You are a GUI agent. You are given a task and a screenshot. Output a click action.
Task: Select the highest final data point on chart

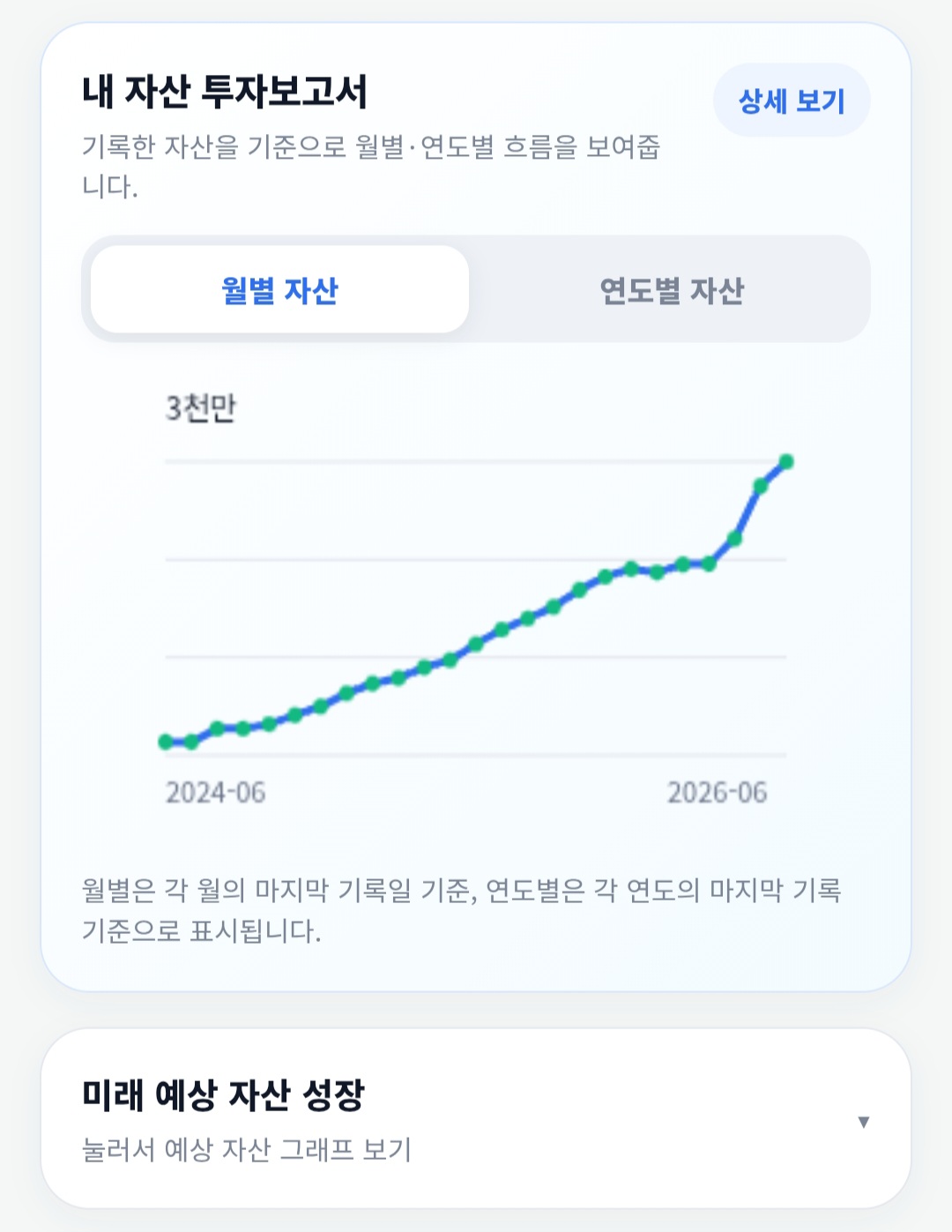click(x=786, y=461)
